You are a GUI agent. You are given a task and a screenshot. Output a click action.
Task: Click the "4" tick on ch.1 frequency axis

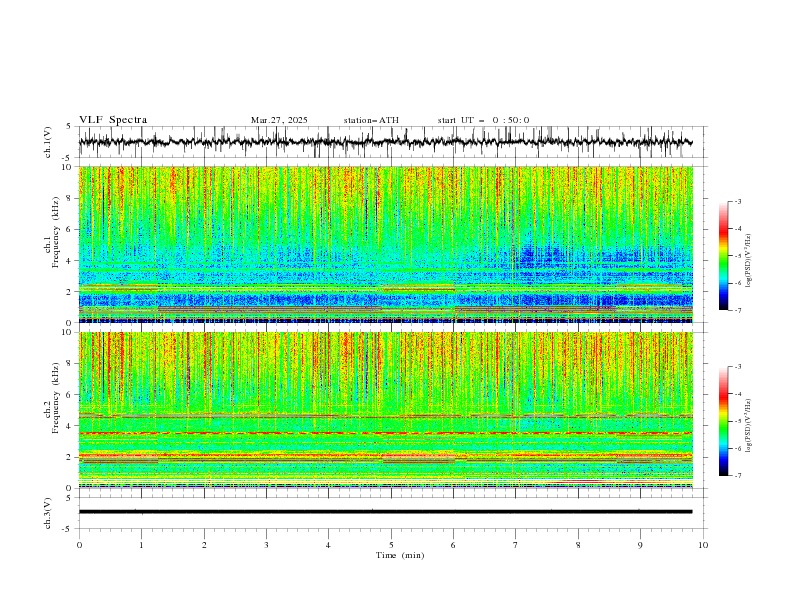pos(70,261)
